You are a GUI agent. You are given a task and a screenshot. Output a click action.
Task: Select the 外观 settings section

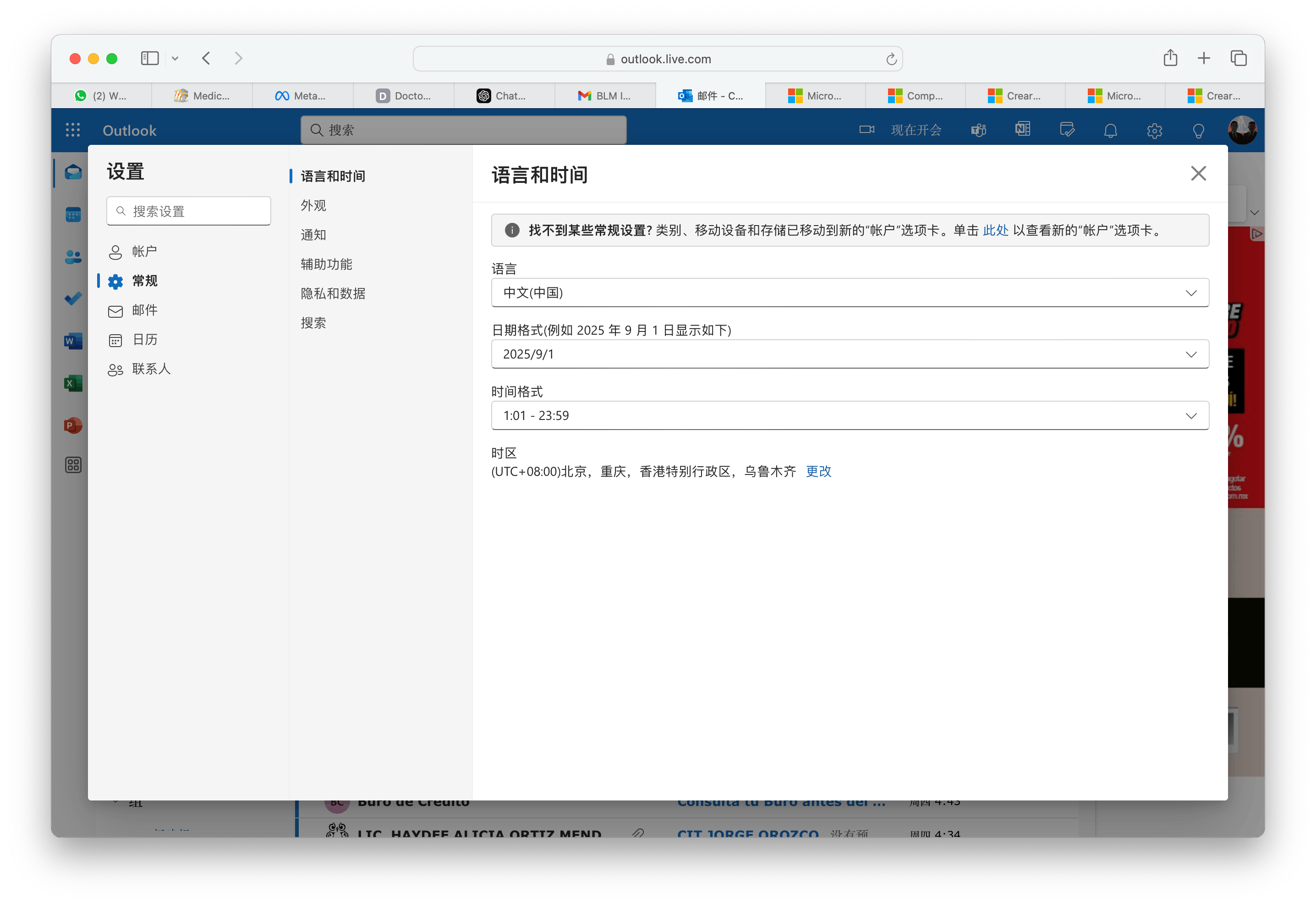[x=313, y=205]
